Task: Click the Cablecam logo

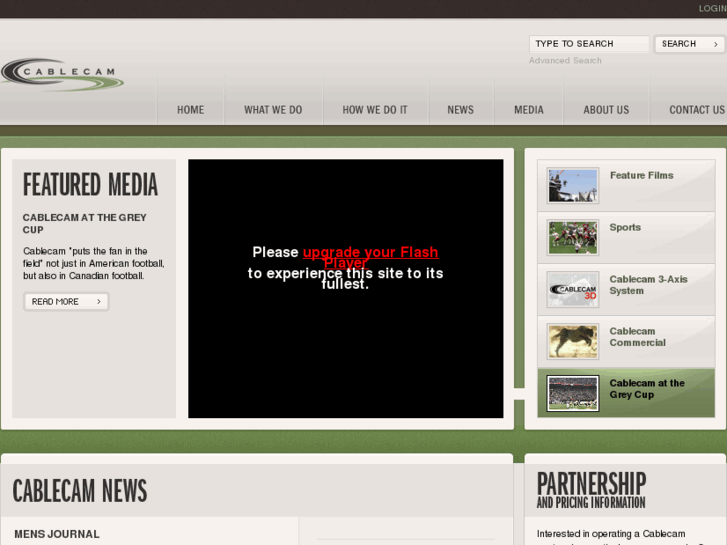Action: click(x=62, y=74)
